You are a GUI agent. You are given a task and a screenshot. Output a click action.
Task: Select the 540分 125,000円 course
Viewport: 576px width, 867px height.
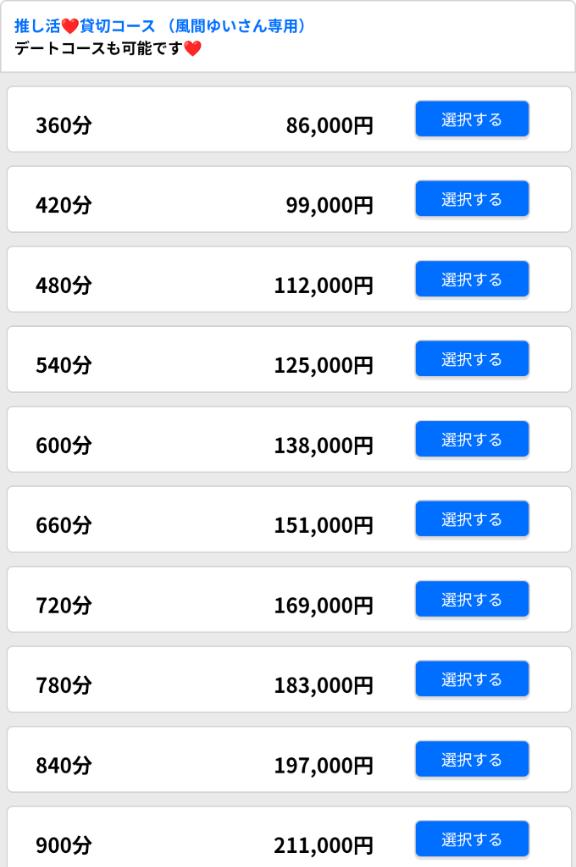click(x=472, y=359)
